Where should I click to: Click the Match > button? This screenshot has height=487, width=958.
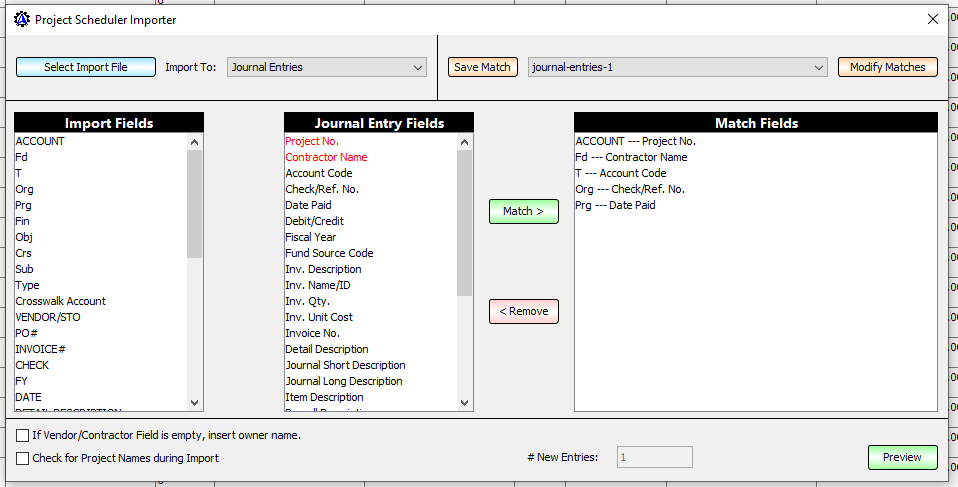click(x=523, y=211)
